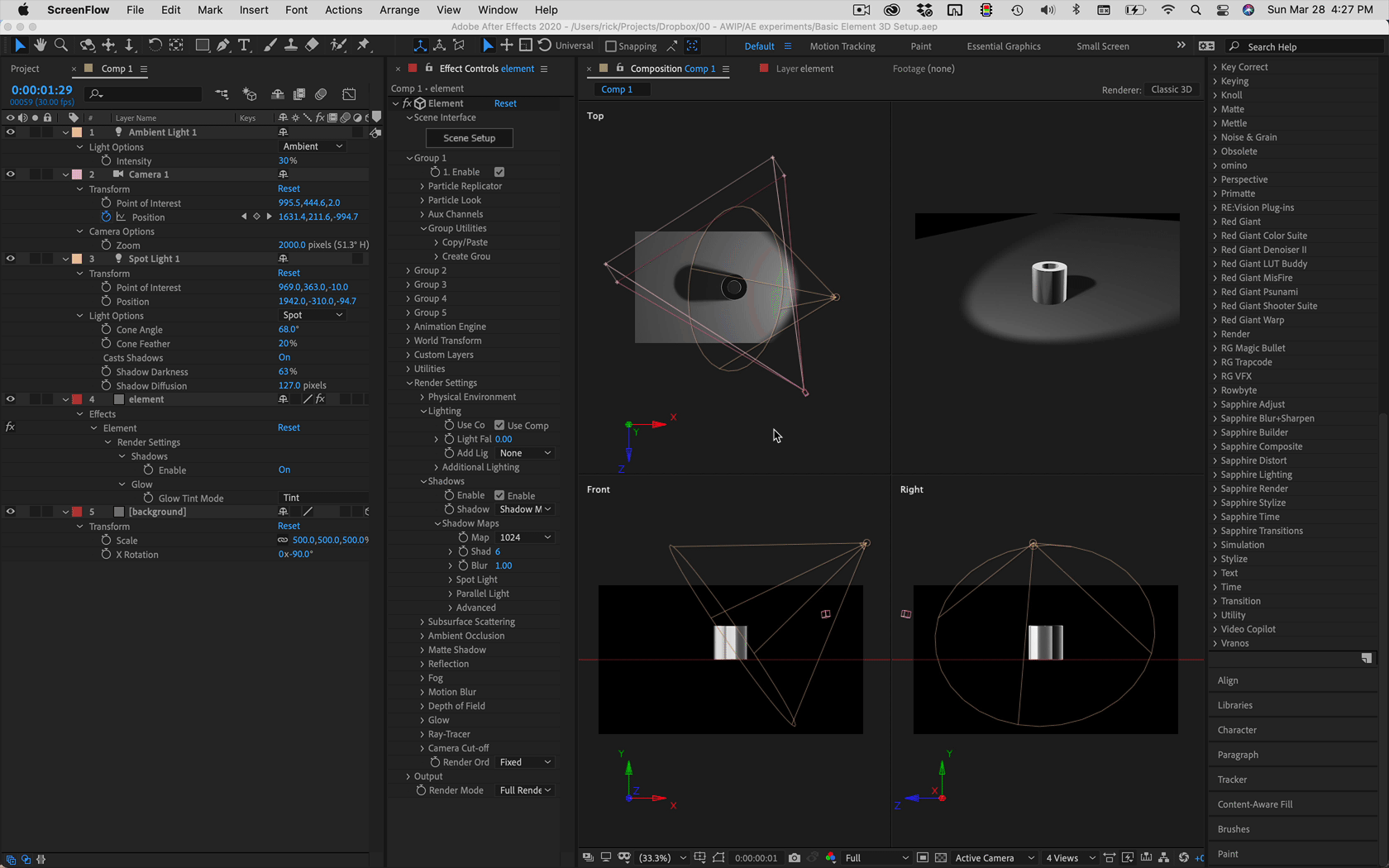Select the Rectangle shape tool
1389x868 pixels.
(x=202, y=45)
